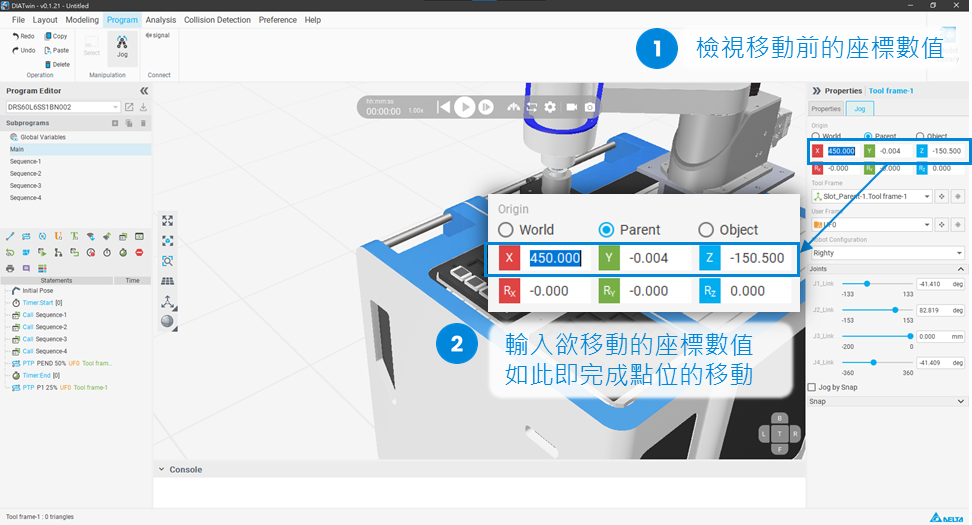The width and height of the screenshot is (972, 525).
Task: Click the Paste button
Action: coord(56,50)
